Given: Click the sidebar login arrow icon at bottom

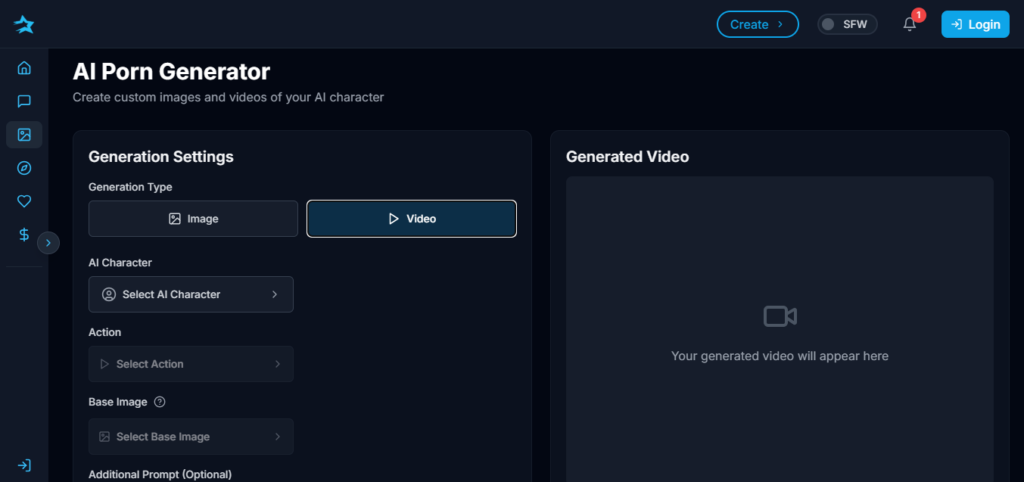Looking at the screenshot, I should point(24,466).
